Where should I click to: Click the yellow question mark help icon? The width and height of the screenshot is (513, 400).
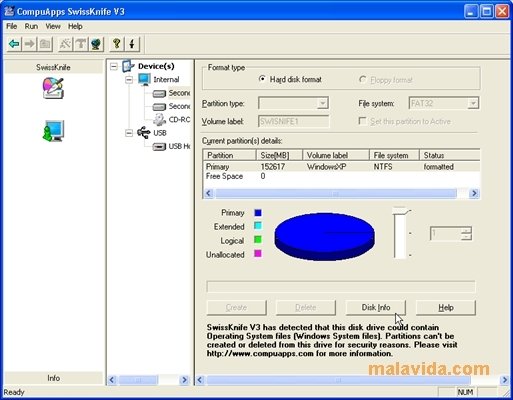(116, 44)
